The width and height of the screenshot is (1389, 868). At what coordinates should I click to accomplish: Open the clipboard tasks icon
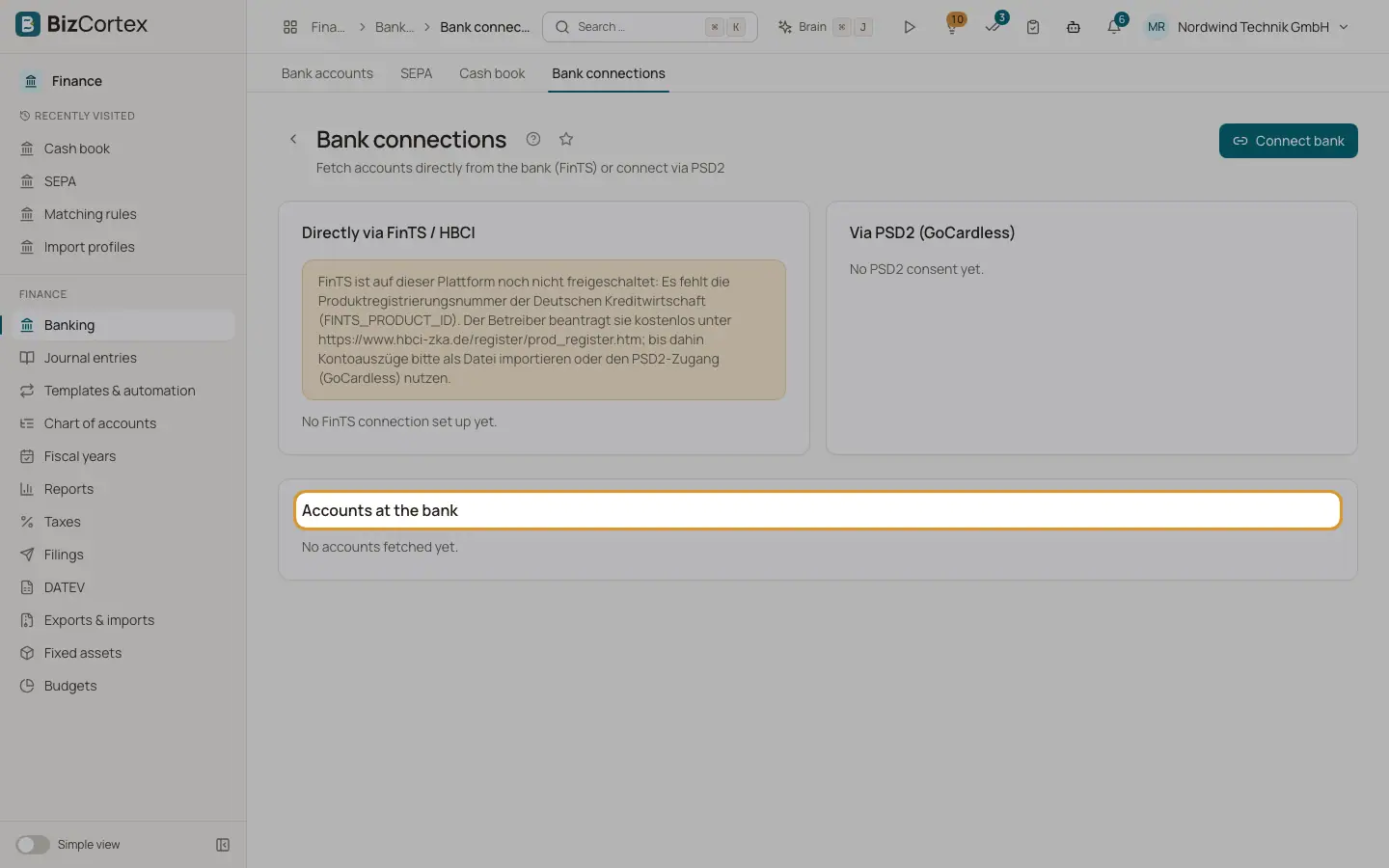pos(1033,27)
